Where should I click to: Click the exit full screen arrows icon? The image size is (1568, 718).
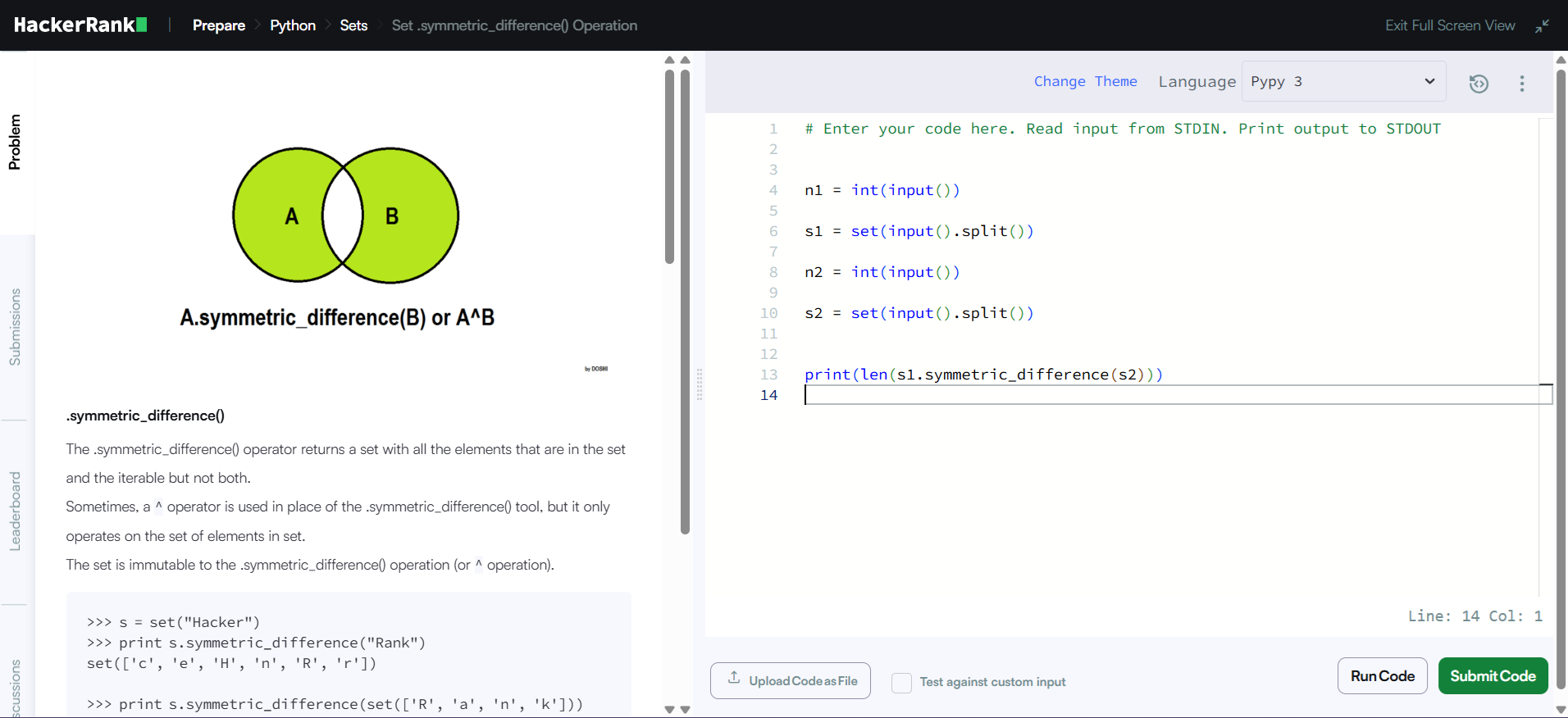(x=1542, y=25)
